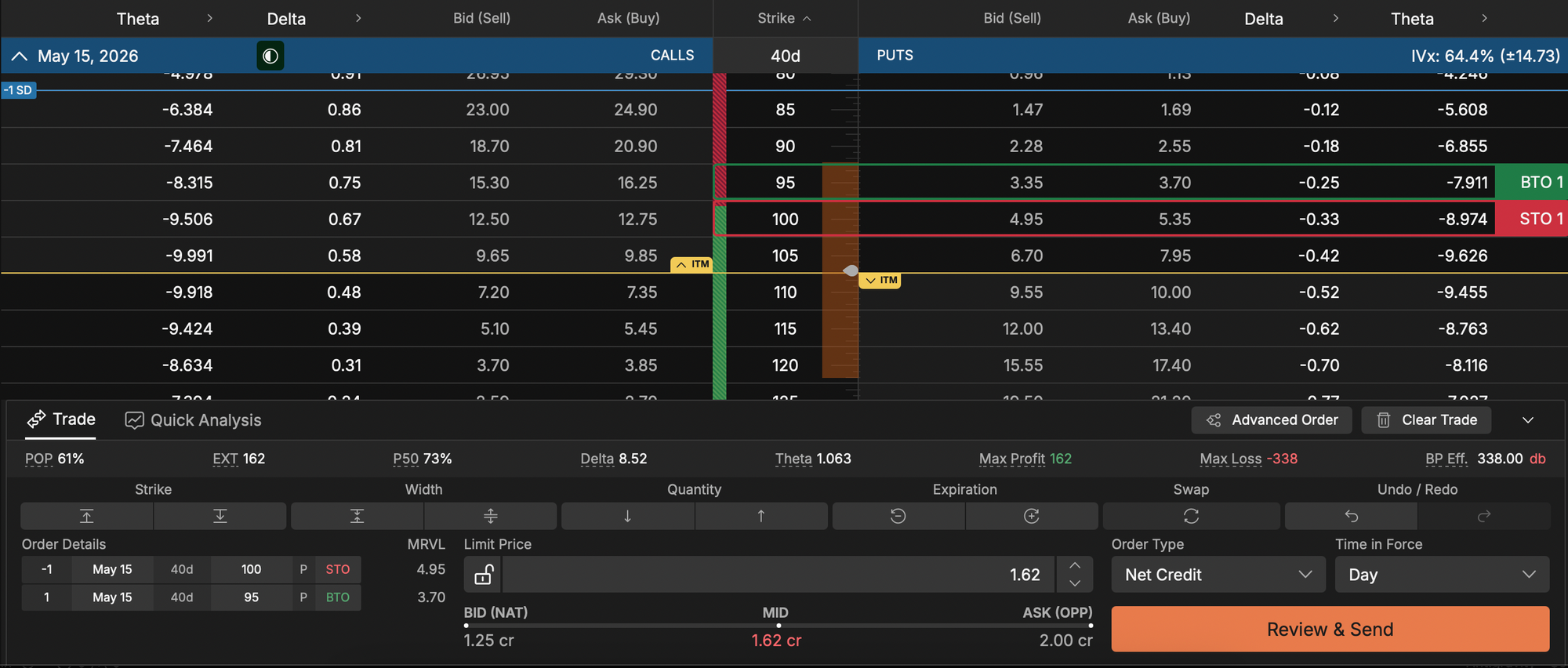Click the Review & Send button
The image size is (1568, 668).
click(x=1330, y=629)
